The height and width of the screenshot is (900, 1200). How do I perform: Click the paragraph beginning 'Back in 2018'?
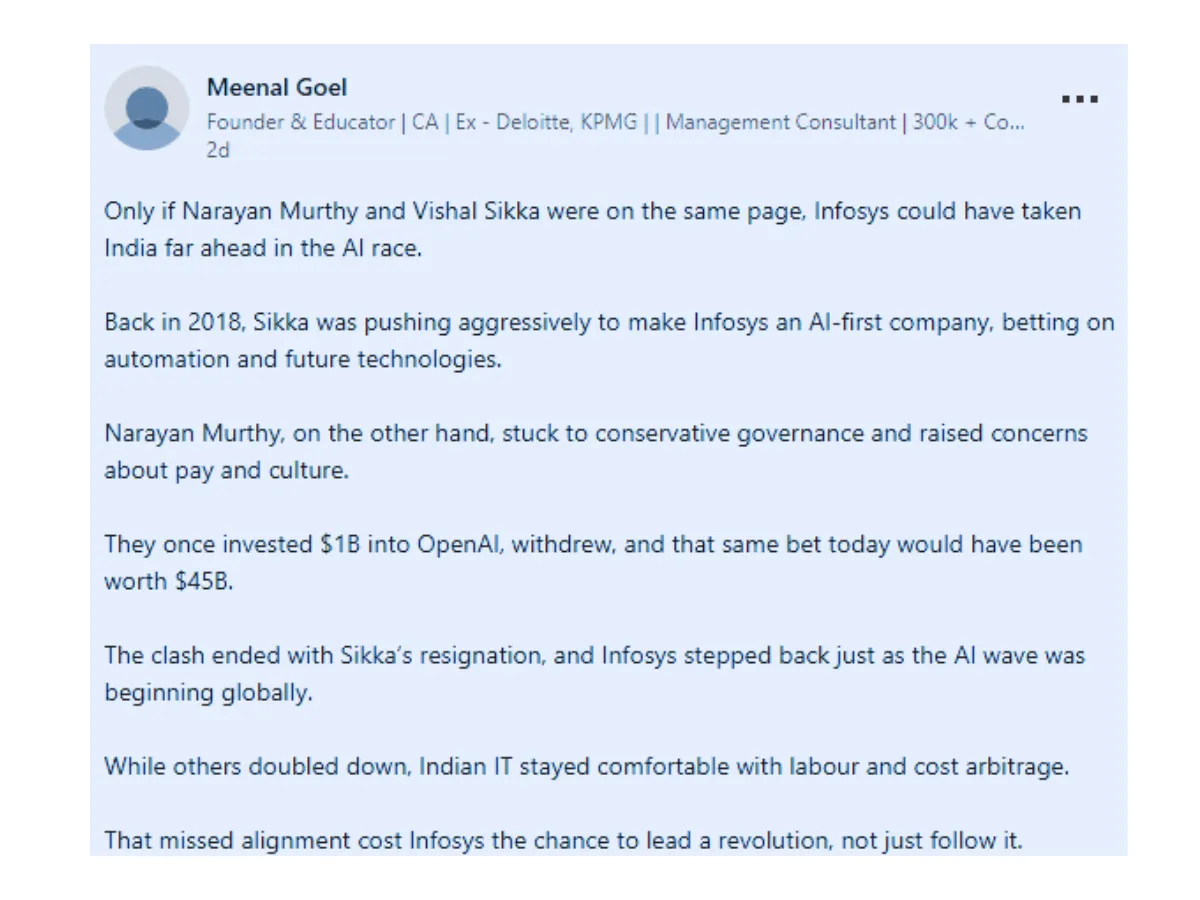coord(609,341)
